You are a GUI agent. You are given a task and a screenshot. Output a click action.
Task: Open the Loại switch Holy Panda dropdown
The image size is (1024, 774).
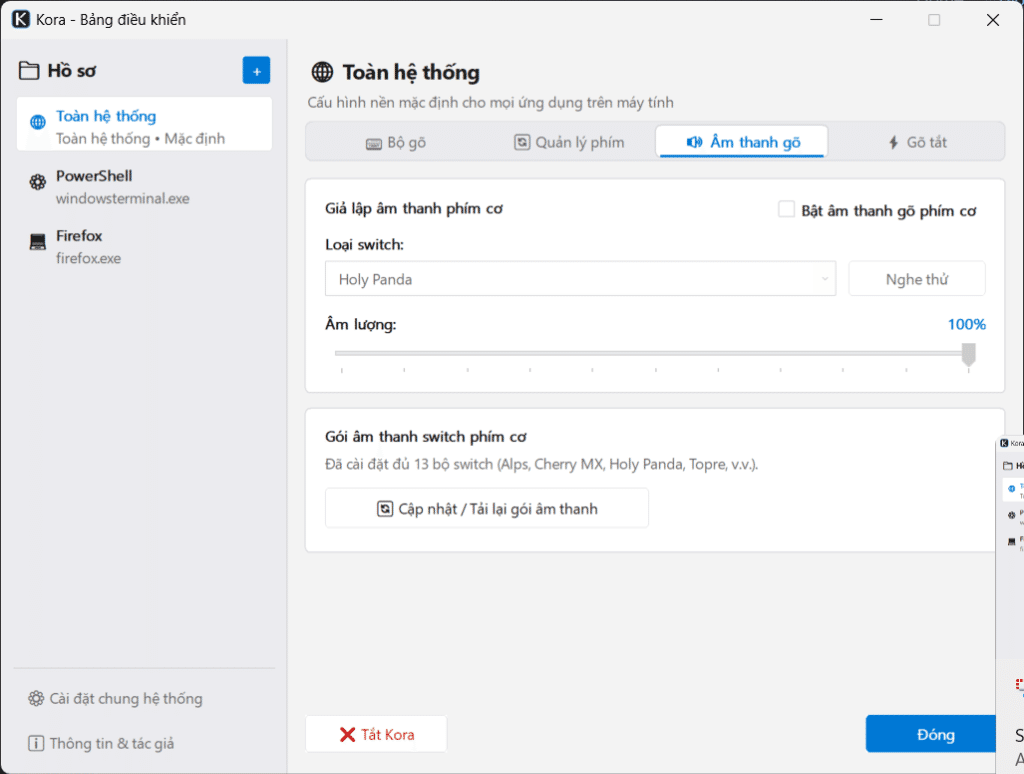pos(581,279)
